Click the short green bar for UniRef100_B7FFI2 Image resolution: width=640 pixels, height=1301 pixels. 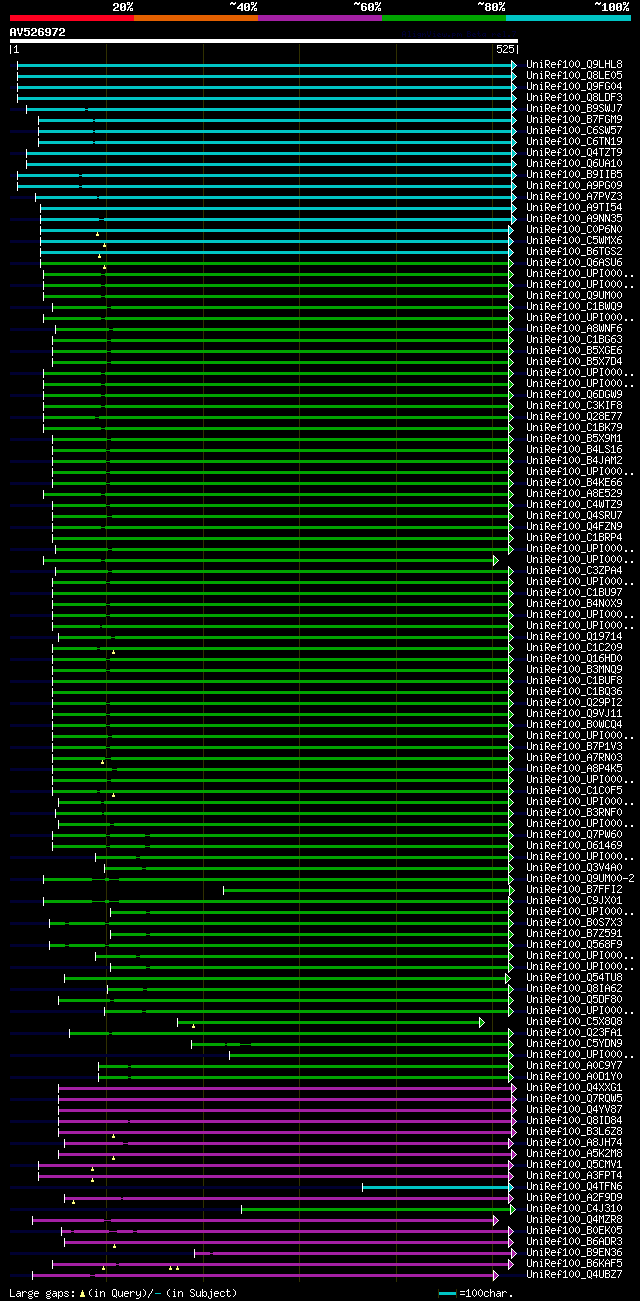point(369,890)
